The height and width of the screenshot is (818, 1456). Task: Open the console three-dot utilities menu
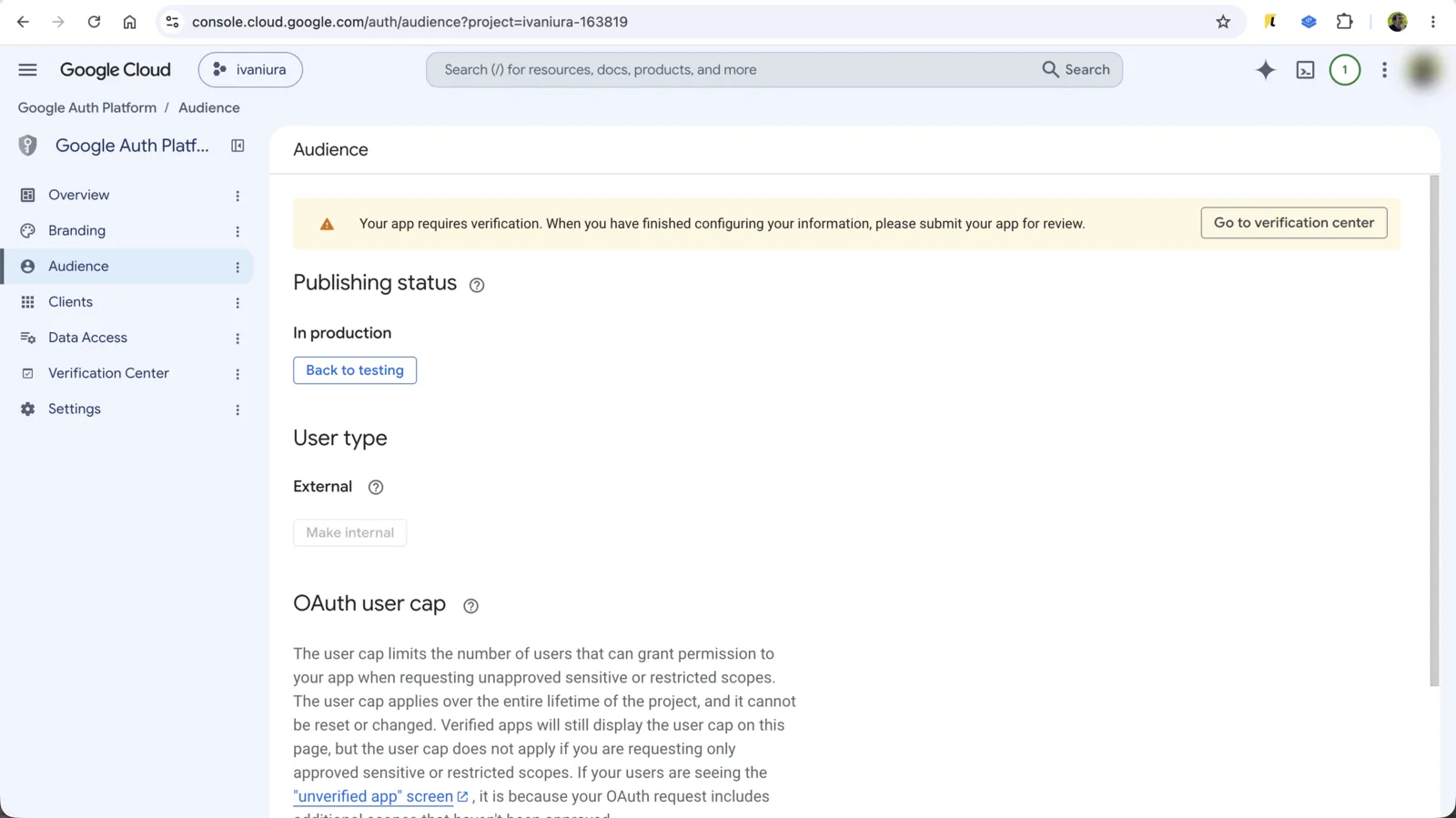(1384, 70)
